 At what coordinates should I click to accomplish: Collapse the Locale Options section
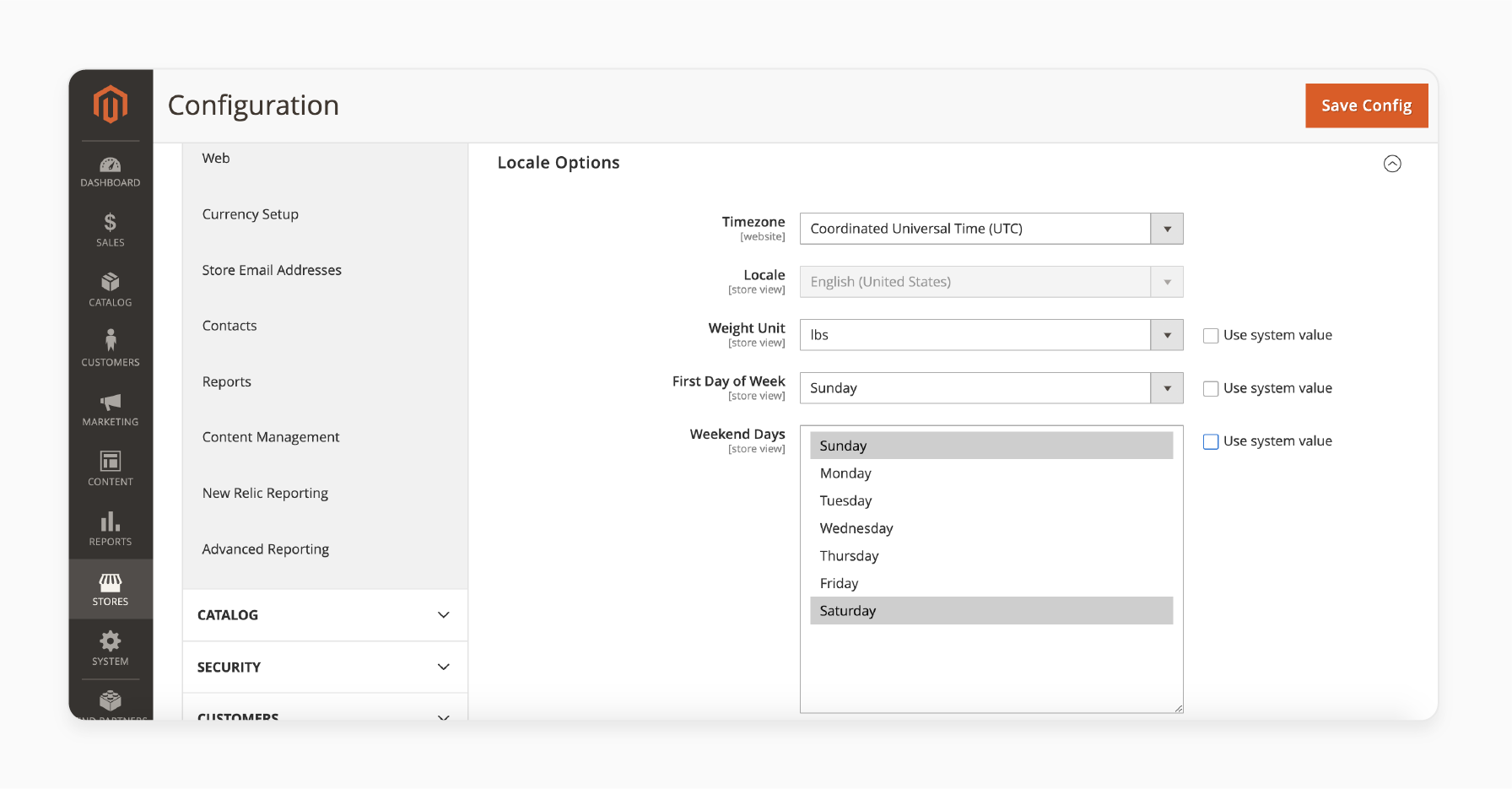pos(1392,164)
